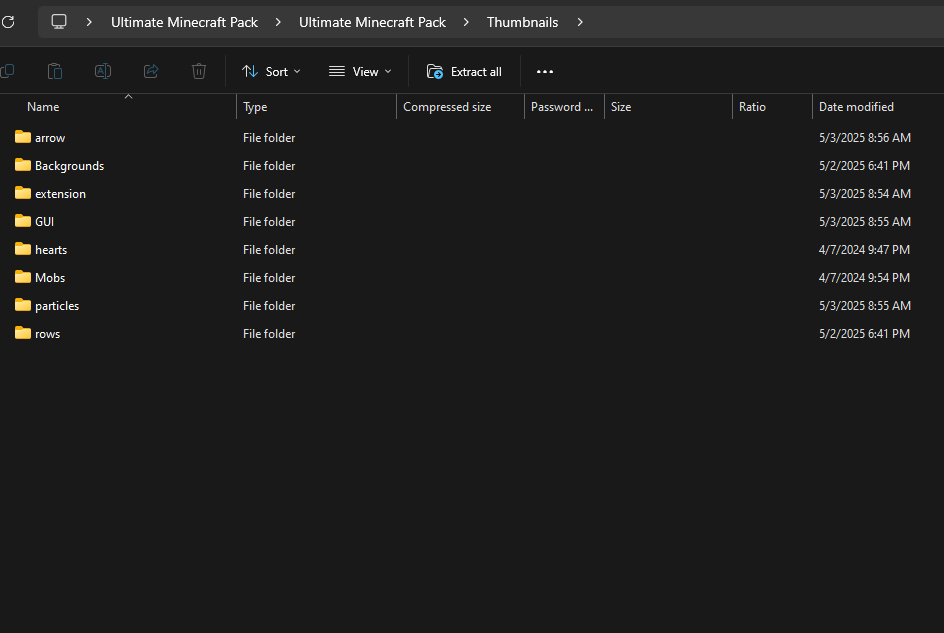
Task: Click File folder type in GUI row
Action: click(x=269, y=222)
